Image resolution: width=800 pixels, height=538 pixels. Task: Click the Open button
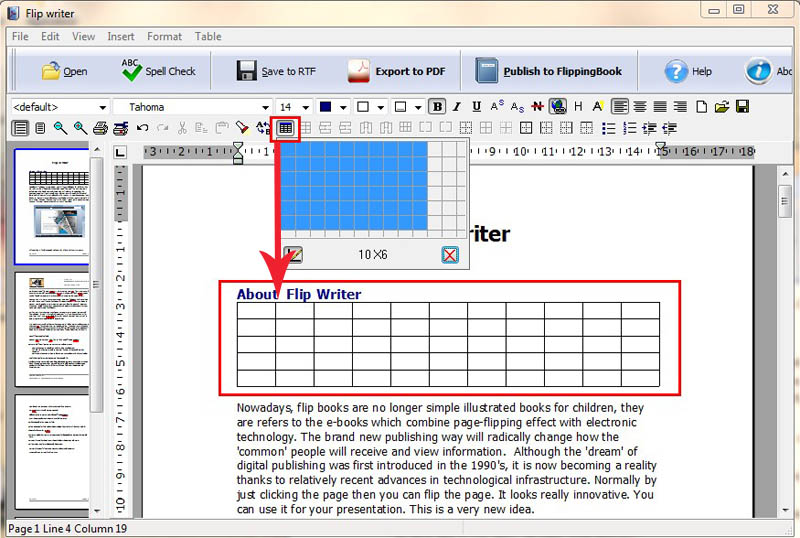pos(64,71)
